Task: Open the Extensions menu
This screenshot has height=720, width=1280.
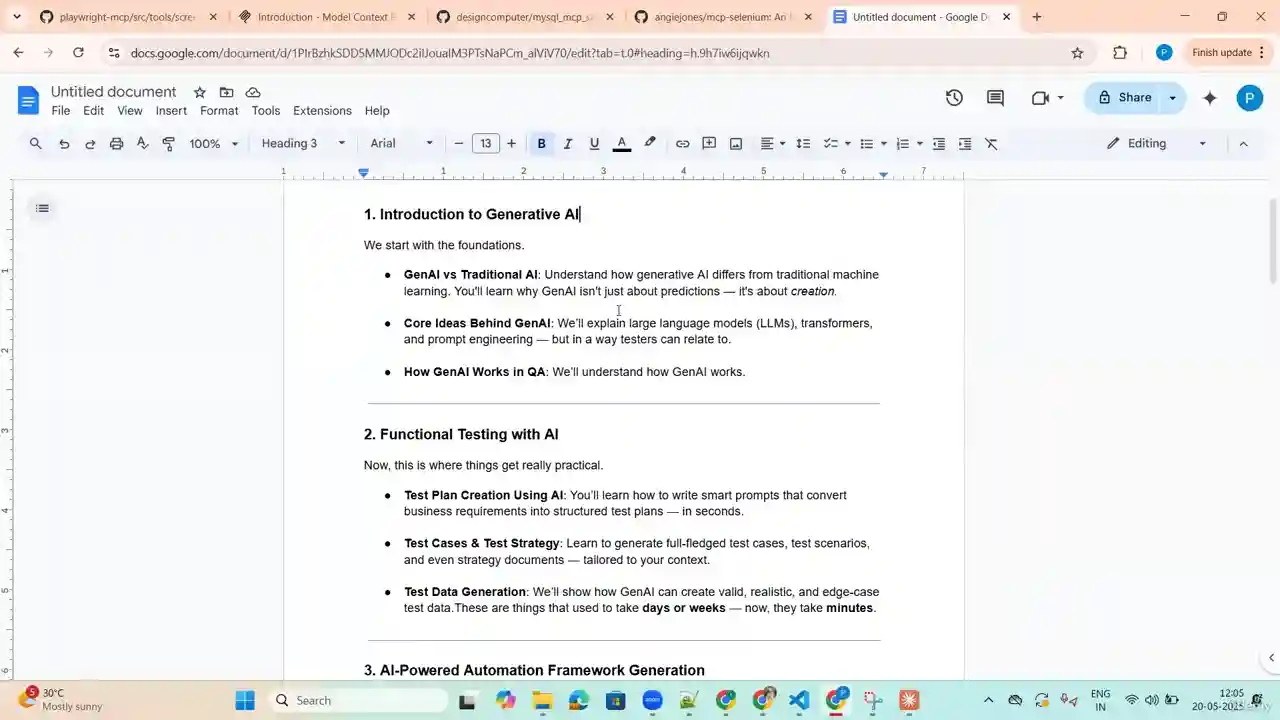Action: (322, 111)
